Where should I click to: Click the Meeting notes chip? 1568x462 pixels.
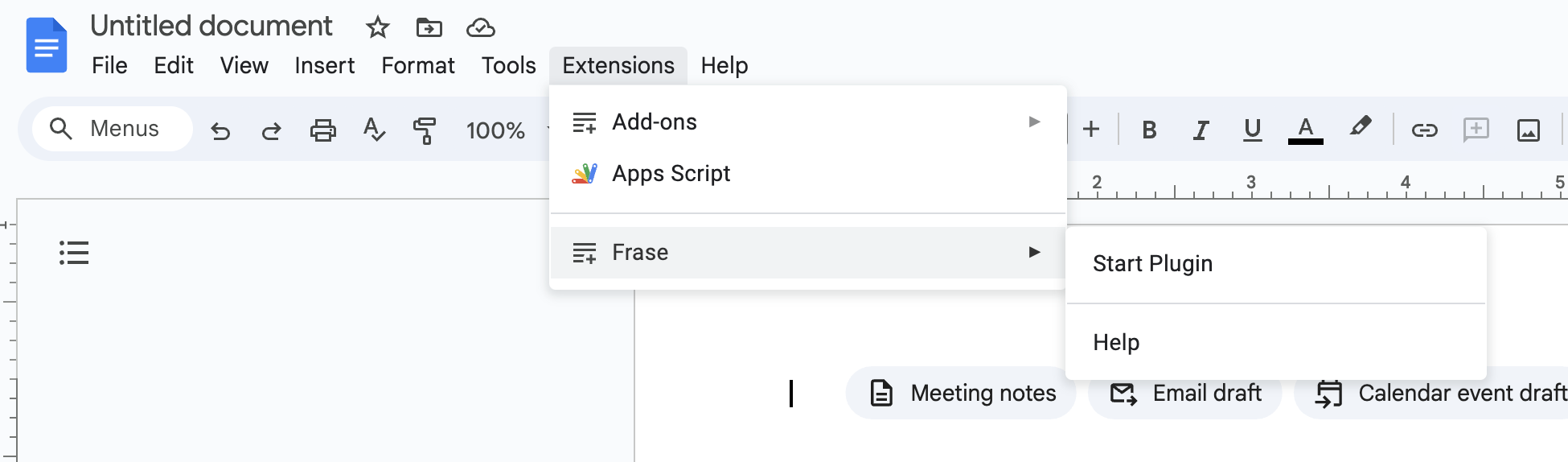pos(962,393)
